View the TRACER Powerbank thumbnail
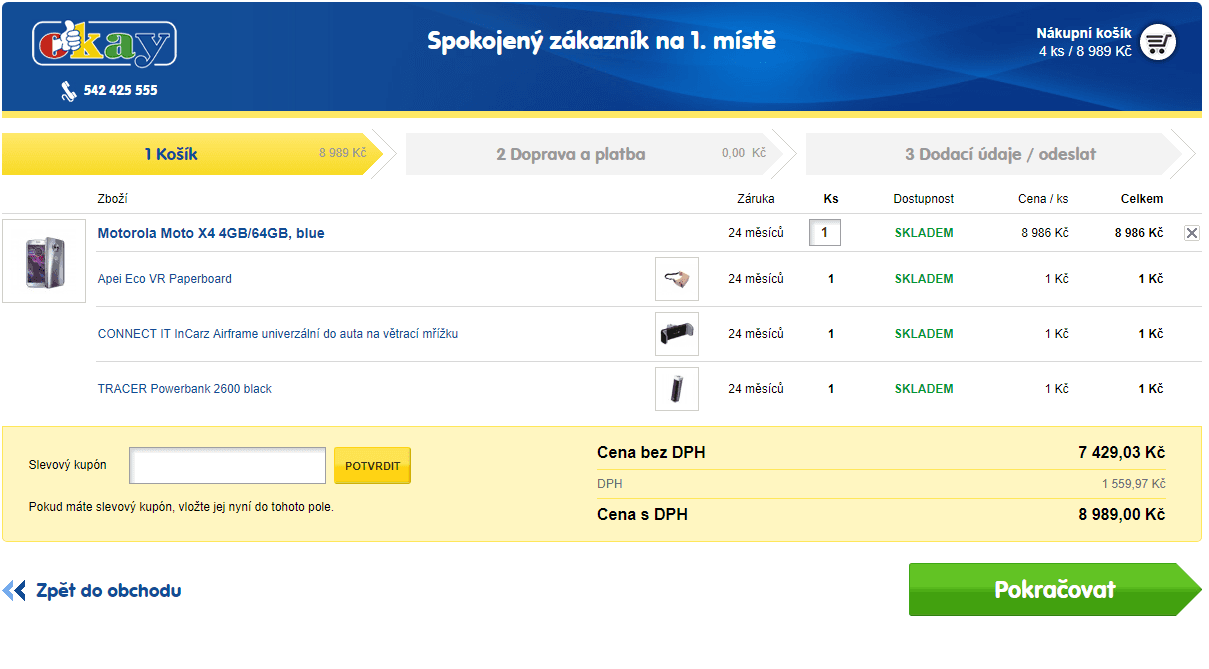 click(677, 389)
